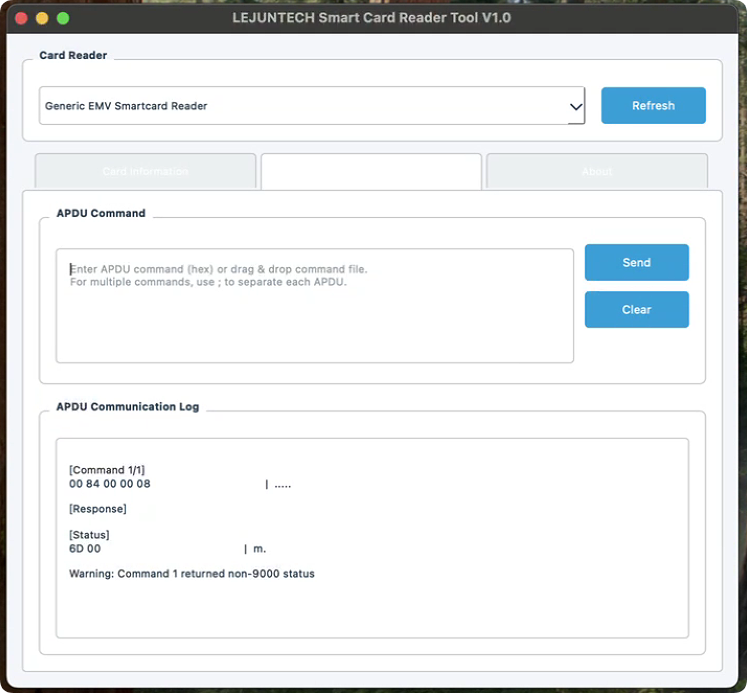Send the APDU command
The height and width of the screenshot is (693, 747).
636,263
